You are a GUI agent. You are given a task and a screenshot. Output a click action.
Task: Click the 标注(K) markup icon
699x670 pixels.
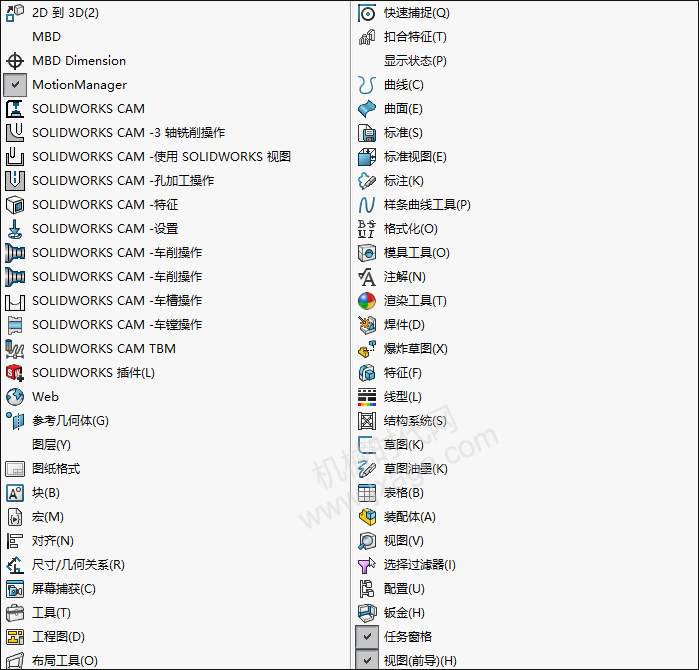[367, 181]
